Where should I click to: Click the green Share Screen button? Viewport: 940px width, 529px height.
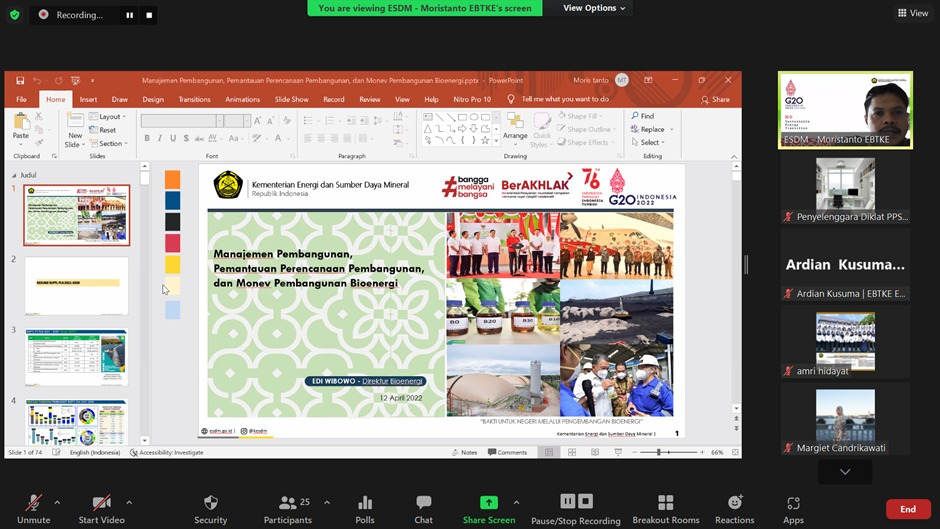pos(489,509)
